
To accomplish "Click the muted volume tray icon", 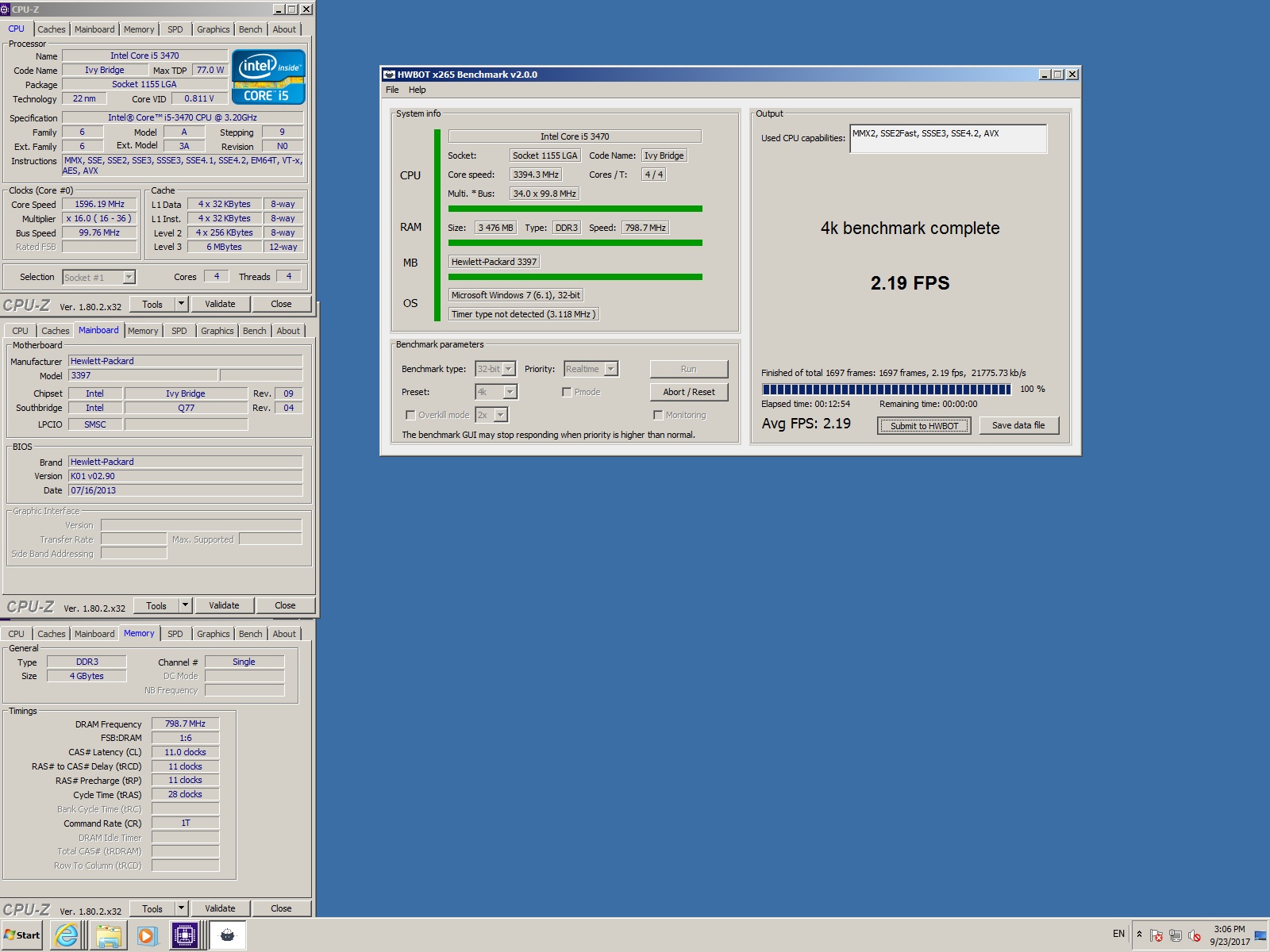I will point(1195,935).
